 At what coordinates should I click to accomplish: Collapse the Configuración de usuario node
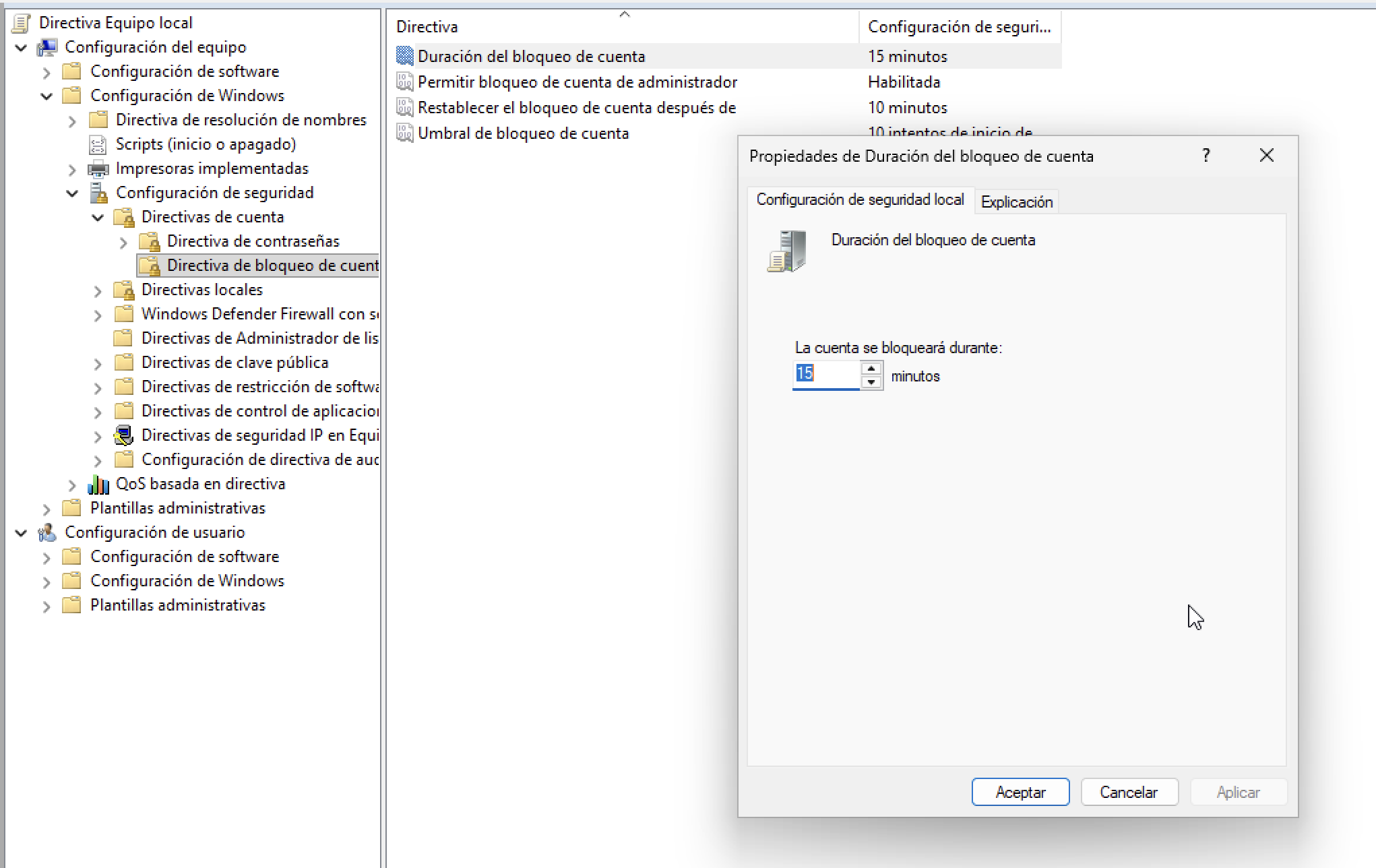pos(22,533)
